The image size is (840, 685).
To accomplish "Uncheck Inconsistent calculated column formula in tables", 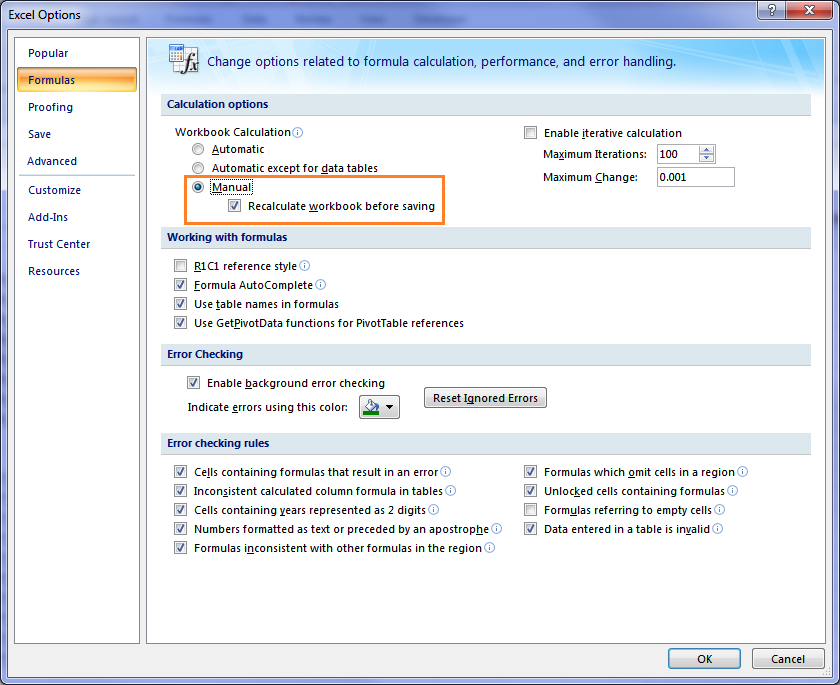I will pyautogui.click(x=181, y=491).
